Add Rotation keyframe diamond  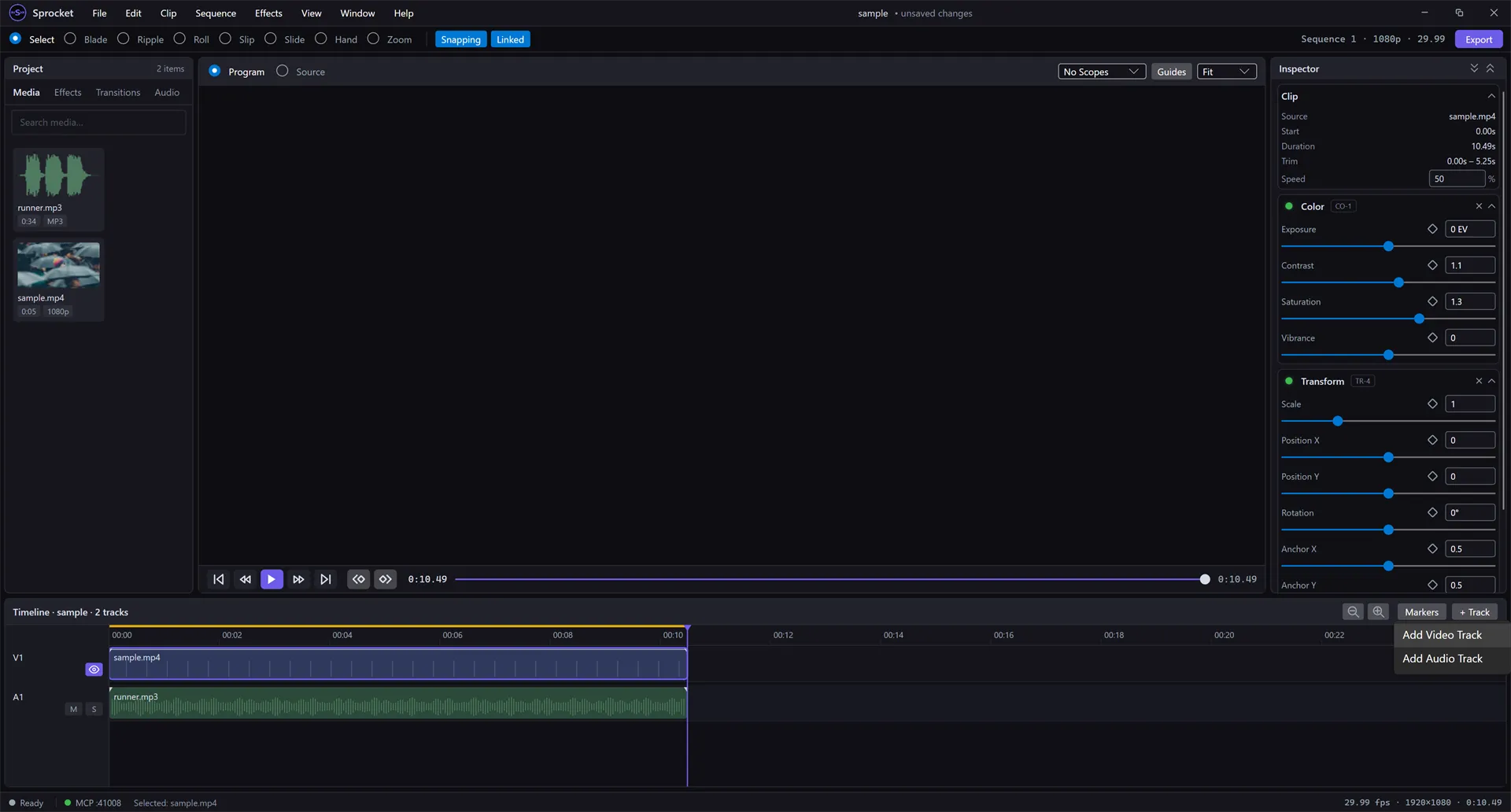click(1432, 512)
